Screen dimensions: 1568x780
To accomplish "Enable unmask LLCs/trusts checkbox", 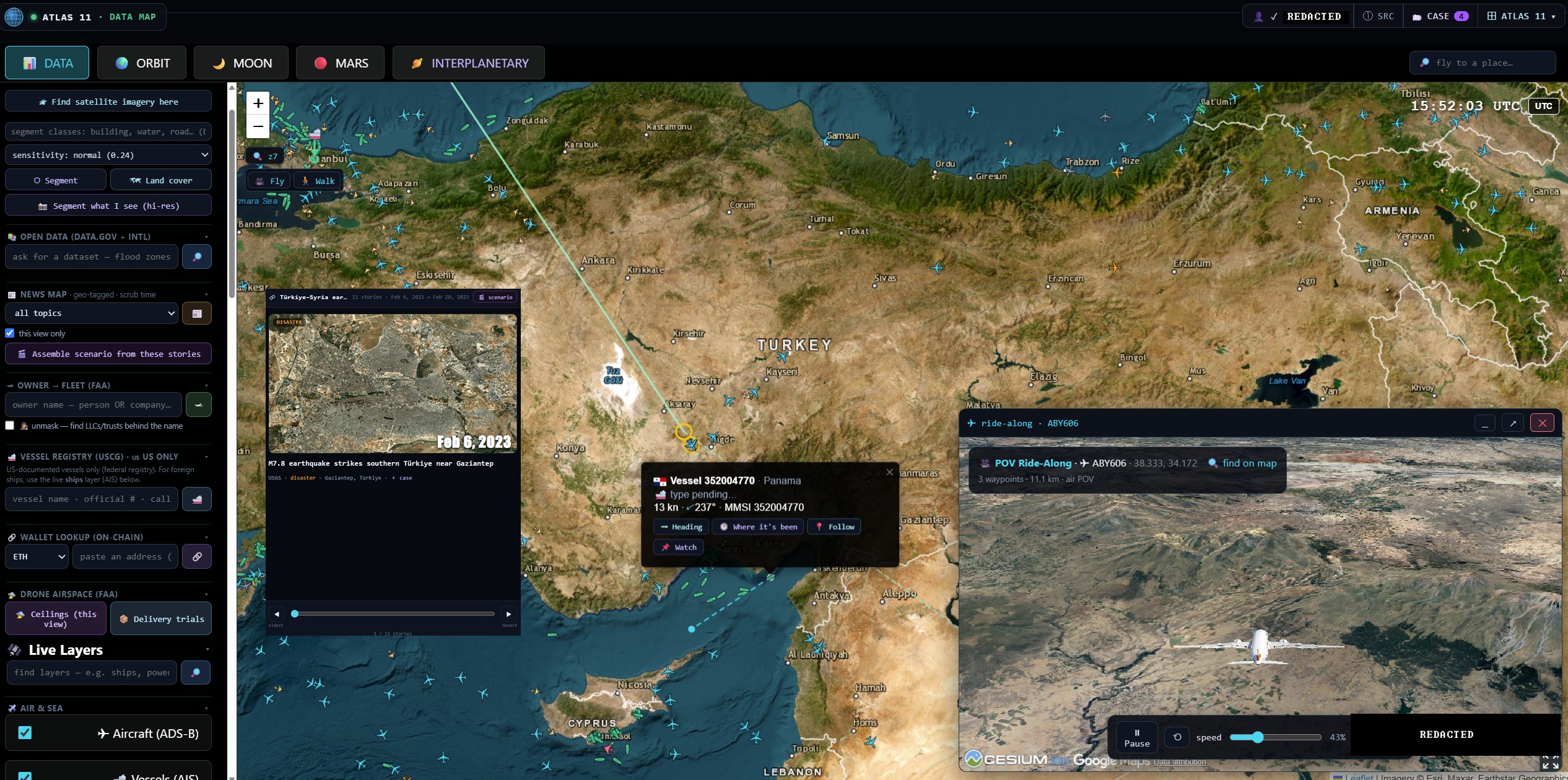I will [x=10, y=426].
